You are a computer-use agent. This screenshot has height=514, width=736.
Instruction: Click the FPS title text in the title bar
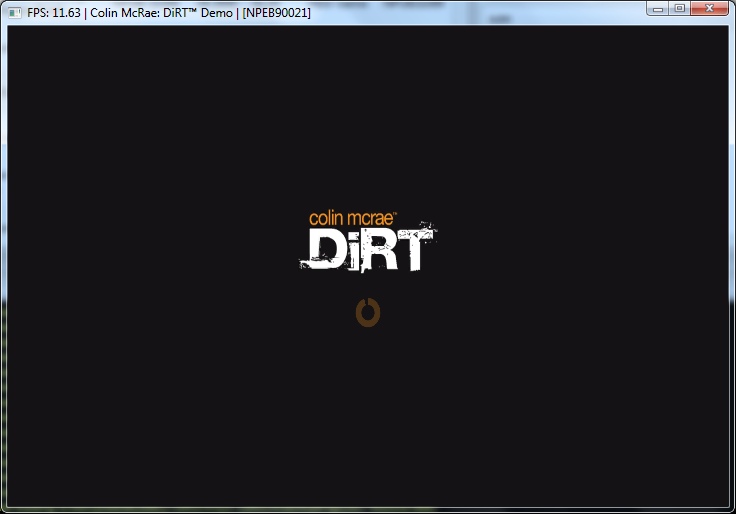[169, 13]
